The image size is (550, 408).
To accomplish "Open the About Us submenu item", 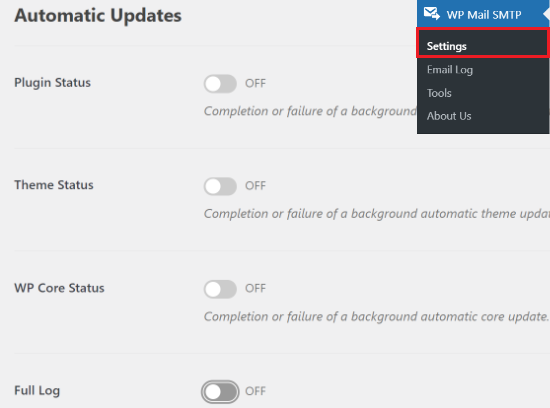I will coord(449,116).
